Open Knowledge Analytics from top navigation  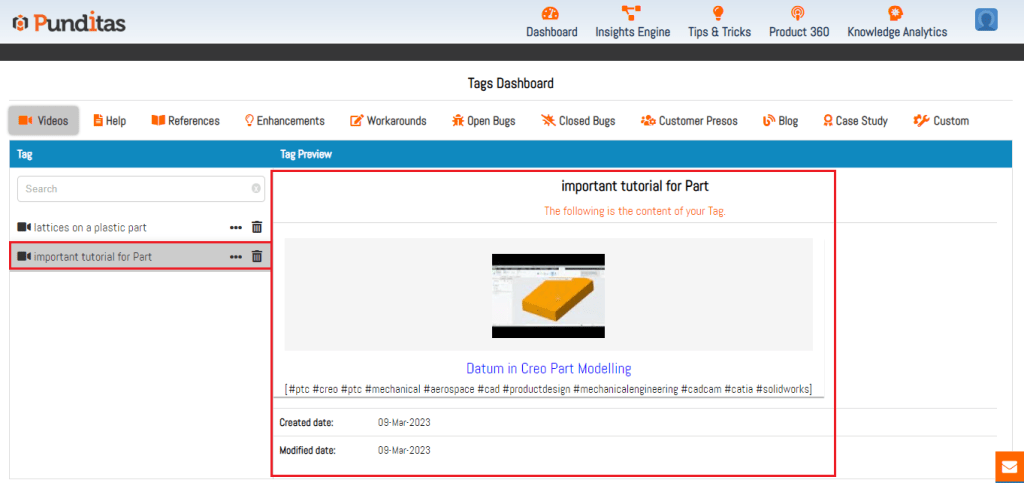pos(896,31)
